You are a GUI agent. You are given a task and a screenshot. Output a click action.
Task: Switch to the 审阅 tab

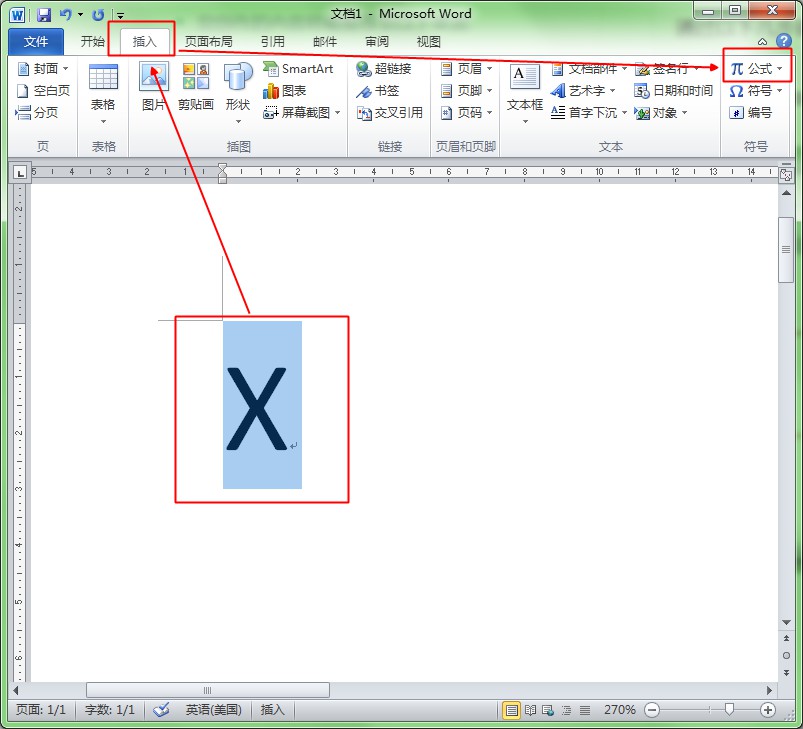tap(377, 41)
